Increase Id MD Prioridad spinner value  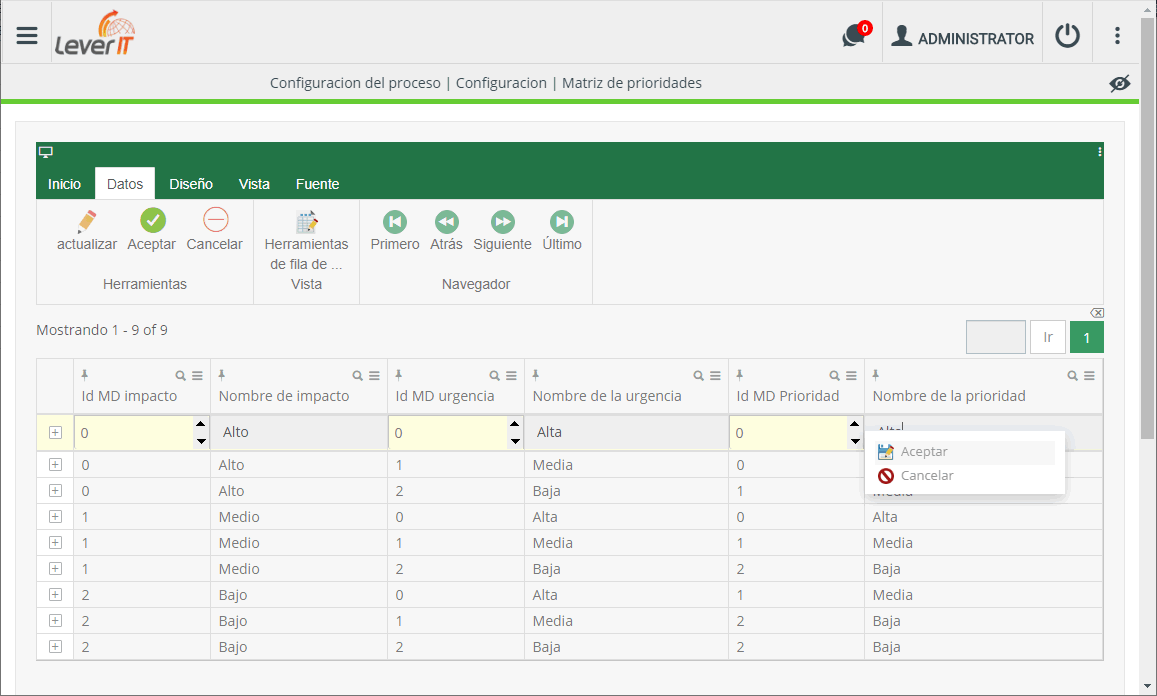coord(854,424)
